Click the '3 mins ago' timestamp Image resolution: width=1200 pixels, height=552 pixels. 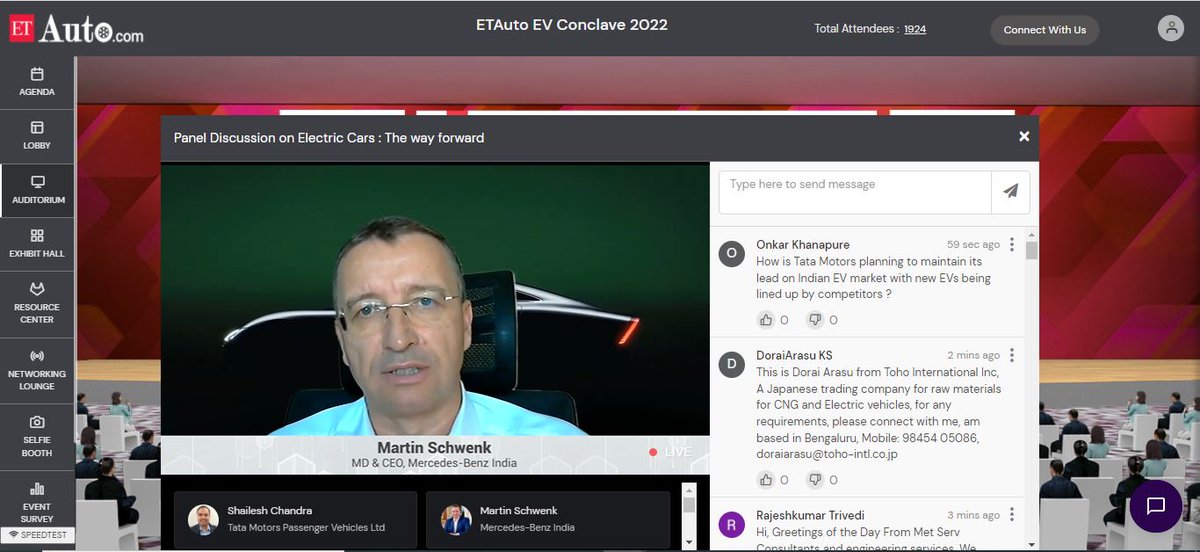click(973, 515)
